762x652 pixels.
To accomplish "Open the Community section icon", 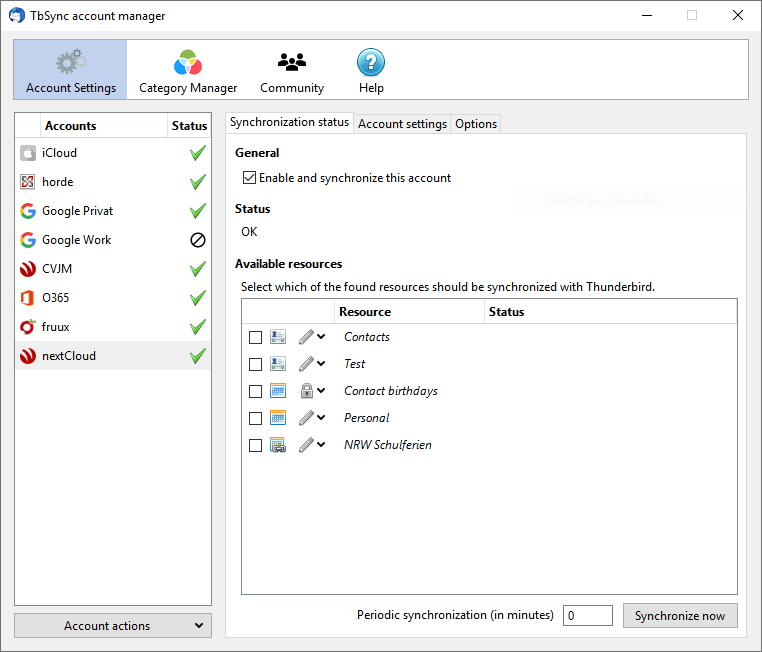I will pos(292,63).
